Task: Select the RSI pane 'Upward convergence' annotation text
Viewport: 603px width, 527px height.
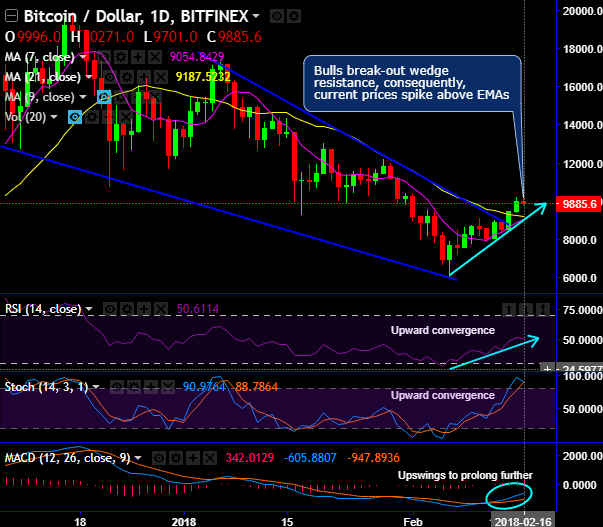Action: (443, 330)
